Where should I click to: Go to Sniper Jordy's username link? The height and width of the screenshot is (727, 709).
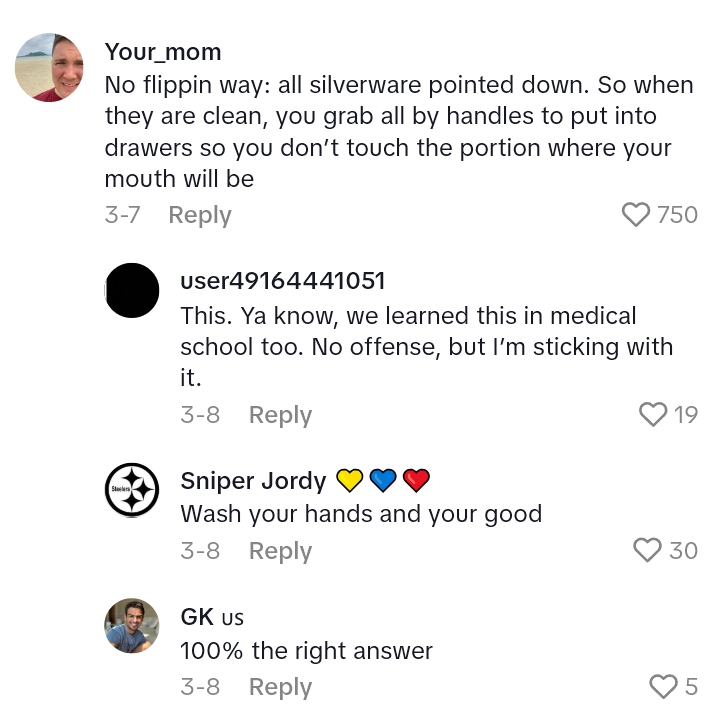(253, 481)
